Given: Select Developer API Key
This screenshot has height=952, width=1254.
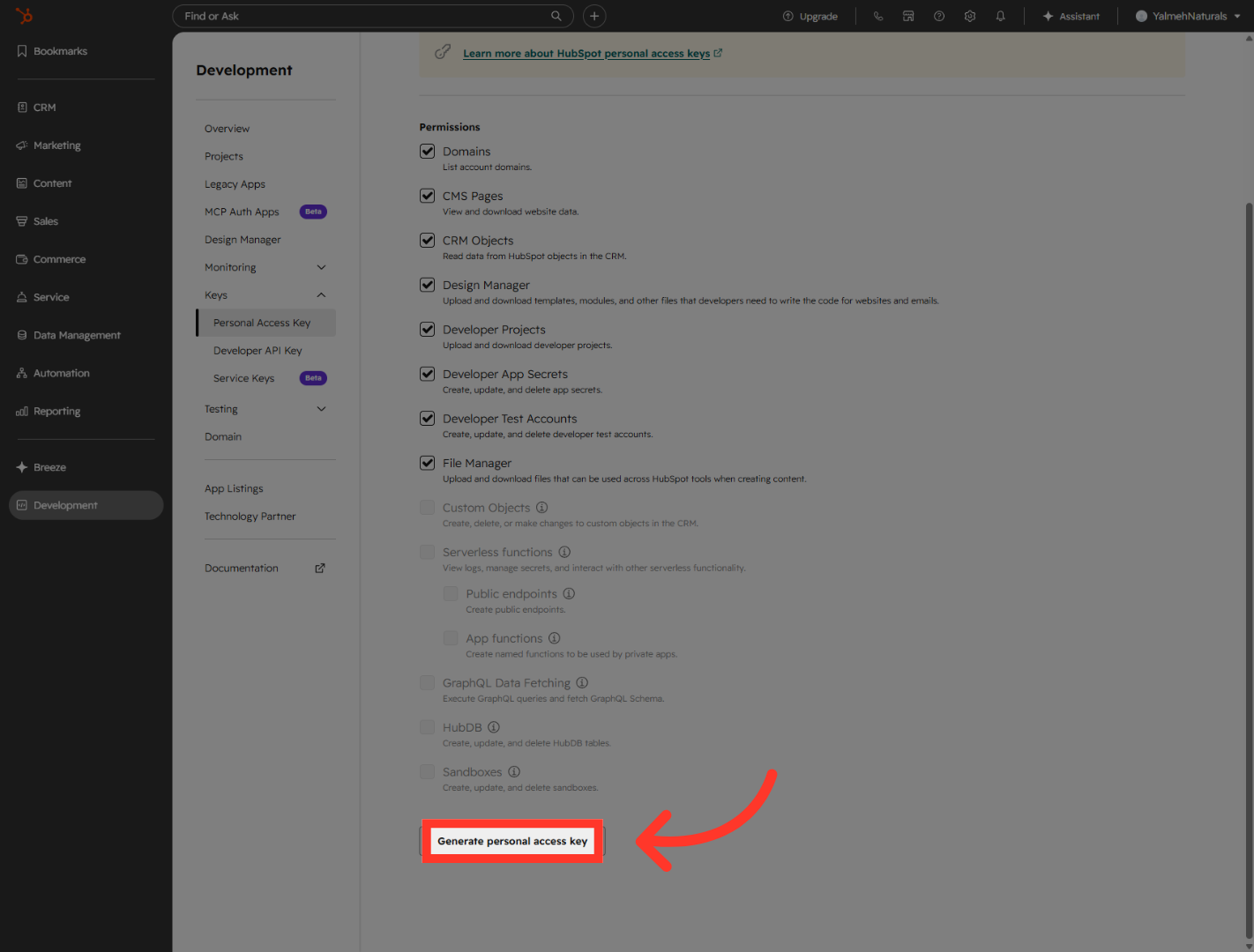Looking at the screenshot, I should coord(258,351).
